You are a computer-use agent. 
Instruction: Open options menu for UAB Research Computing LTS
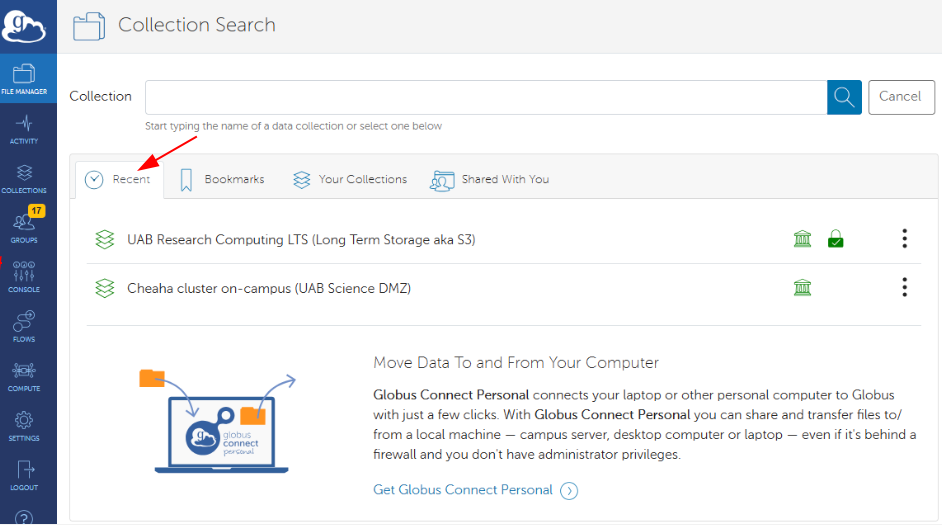[x=904, y=238]
